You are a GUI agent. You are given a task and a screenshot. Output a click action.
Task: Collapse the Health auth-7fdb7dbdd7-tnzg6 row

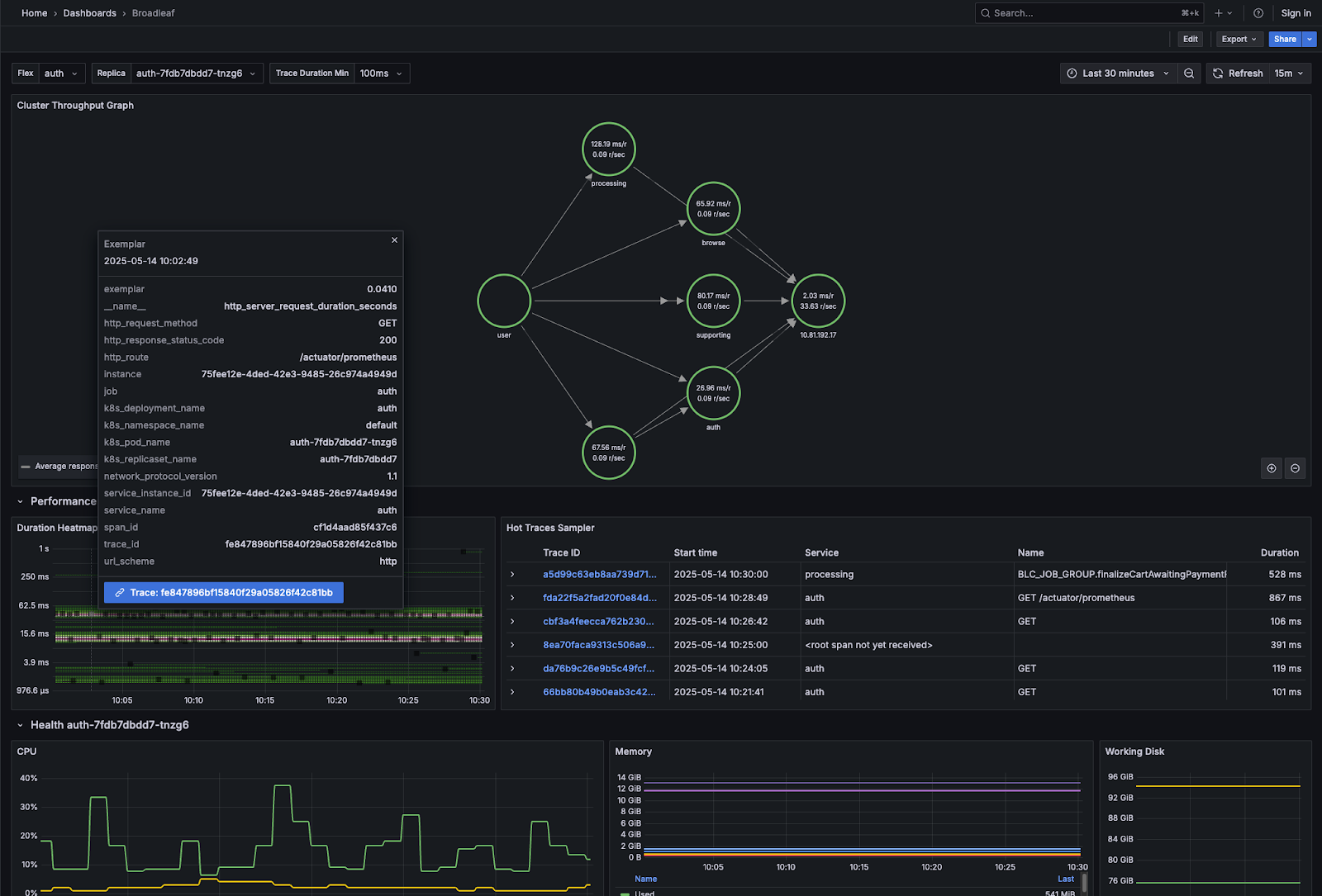(x=21, y=725)
